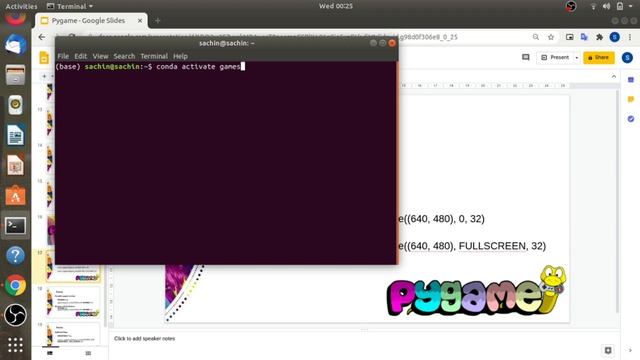Open the clock showing Wed 00:25
This screenshot has height=360, width=640.
coord(336,6)
